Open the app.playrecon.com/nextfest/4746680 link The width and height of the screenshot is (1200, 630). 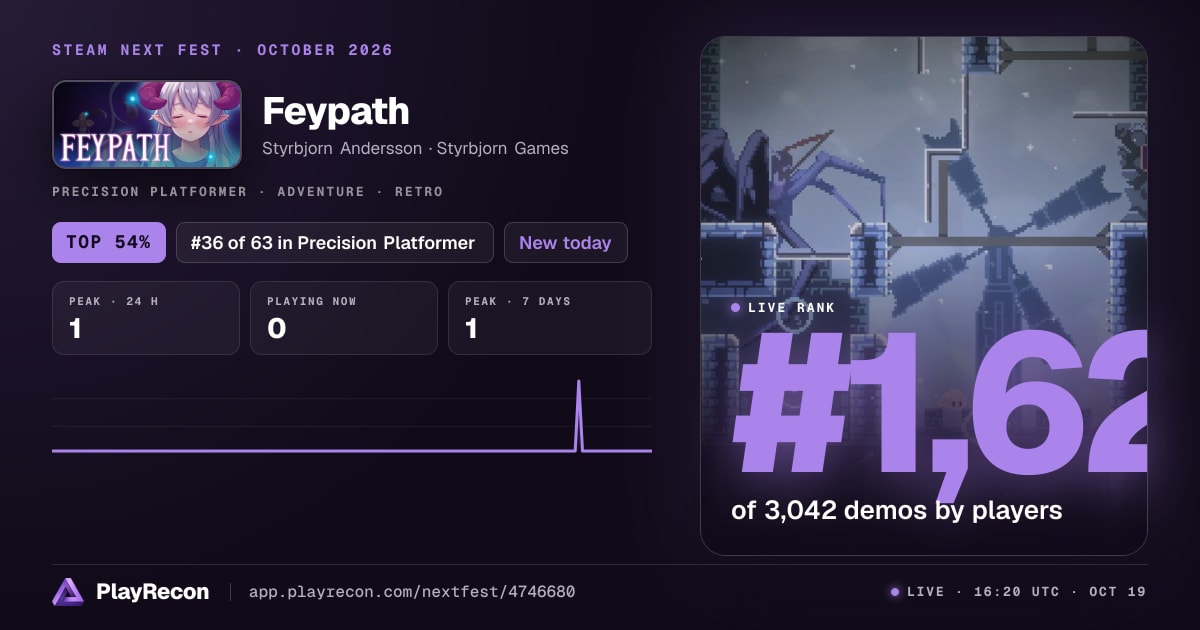click(411, 592)
